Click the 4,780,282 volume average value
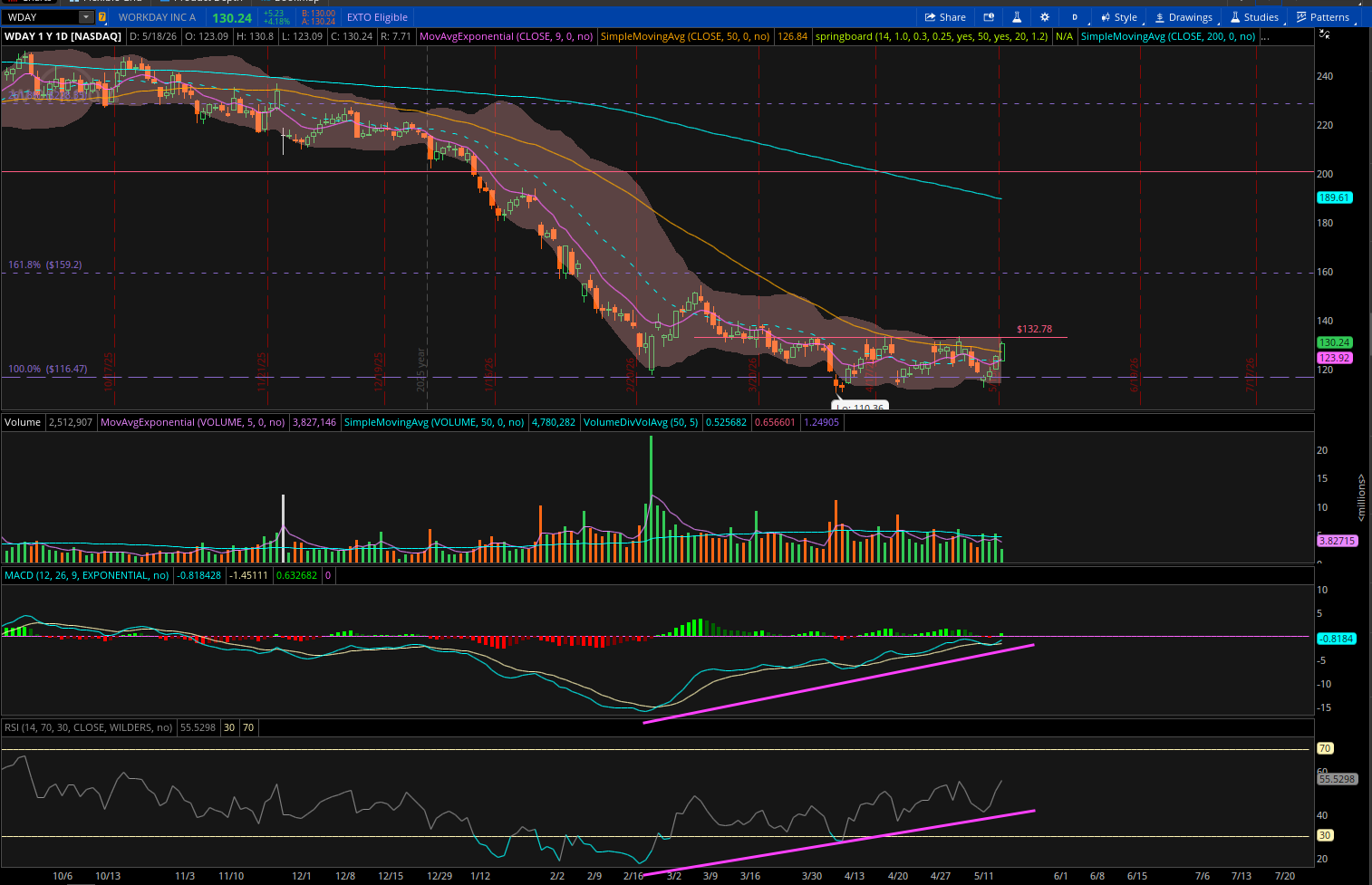 (x=553, y=422)
